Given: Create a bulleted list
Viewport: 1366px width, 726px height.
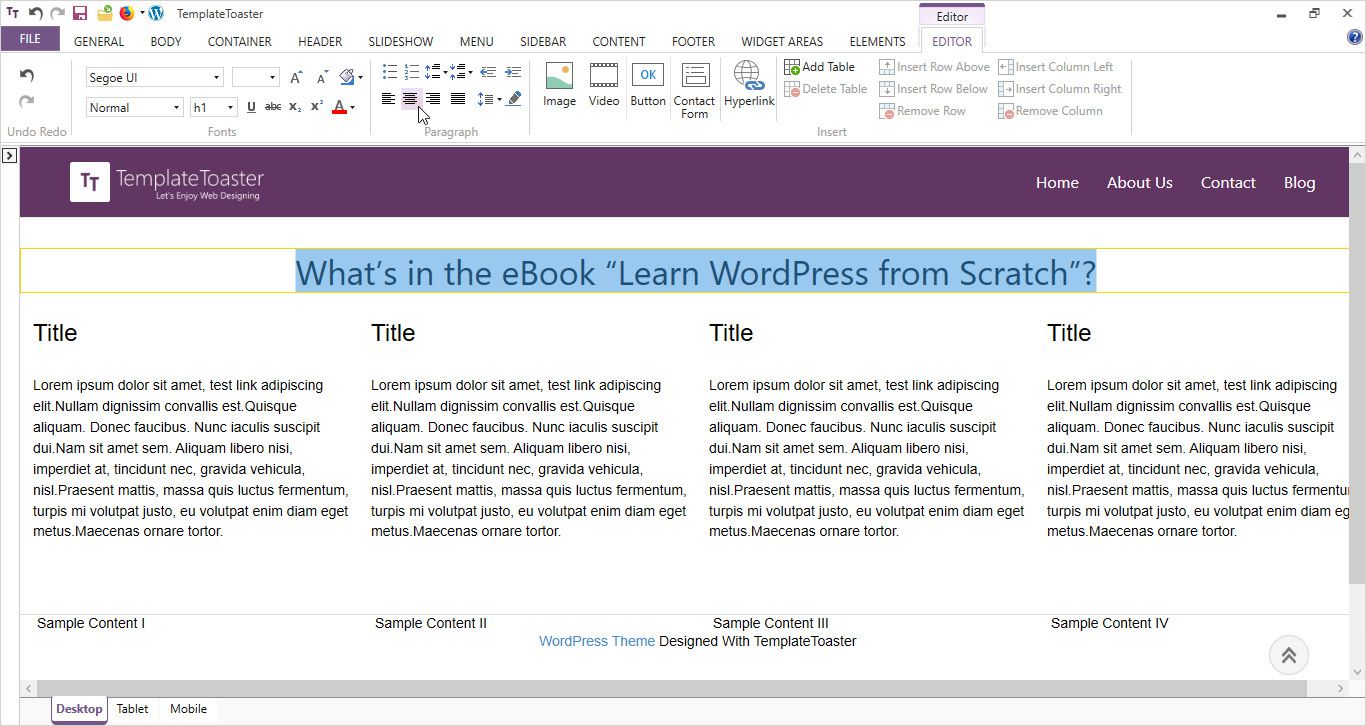Looking at the screenshot, I should (389, 73).
